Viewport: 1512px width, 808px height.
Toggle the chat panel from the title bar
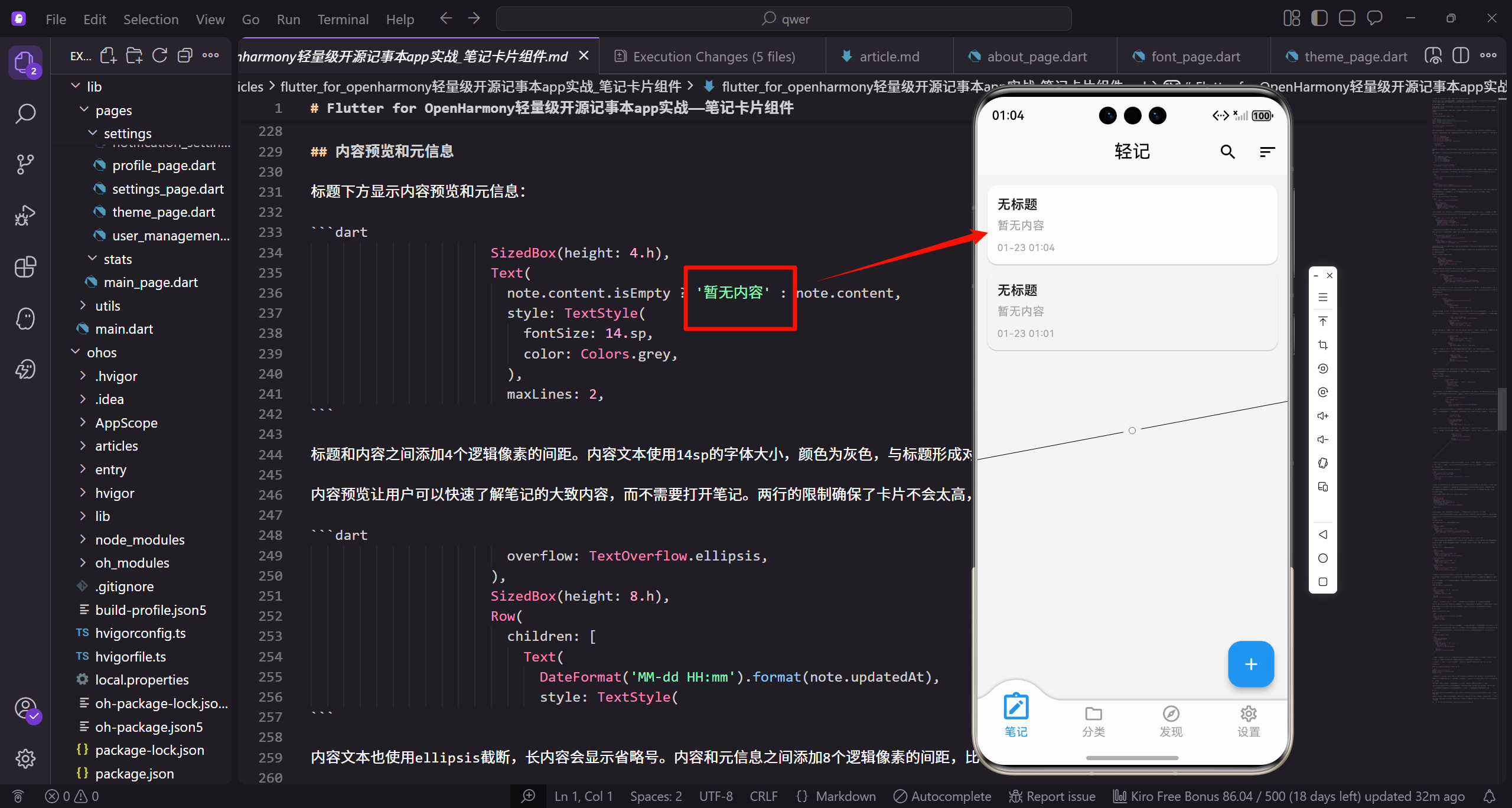tap(1374, 18)
